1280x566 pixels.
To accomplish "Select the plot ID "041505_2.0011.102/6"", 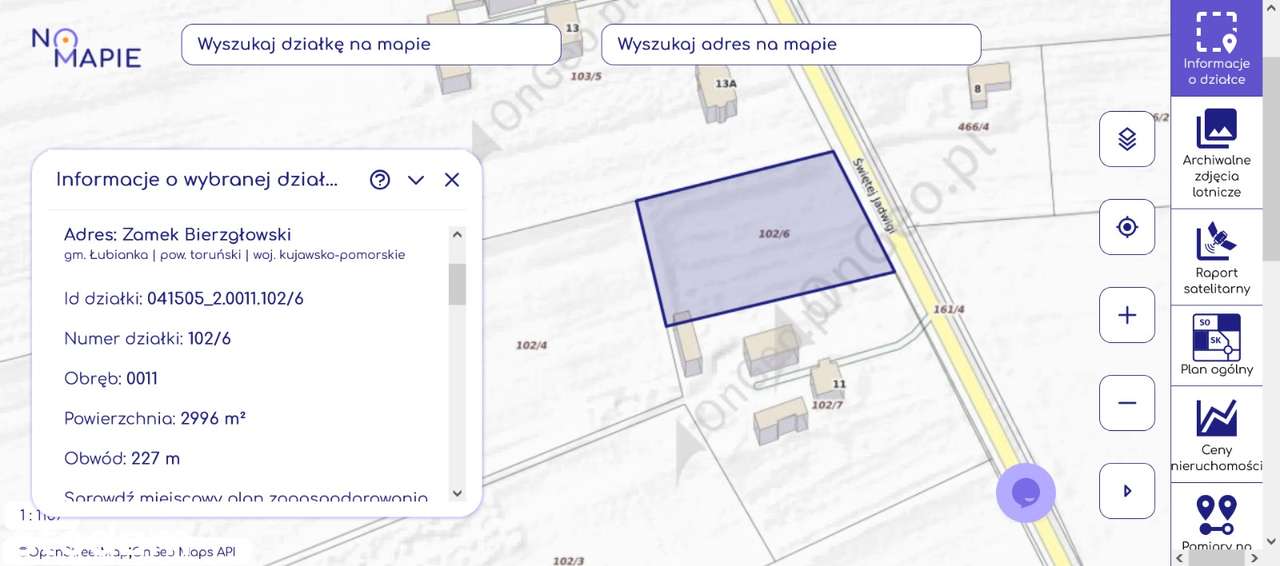I will click(x=225, y=299).
